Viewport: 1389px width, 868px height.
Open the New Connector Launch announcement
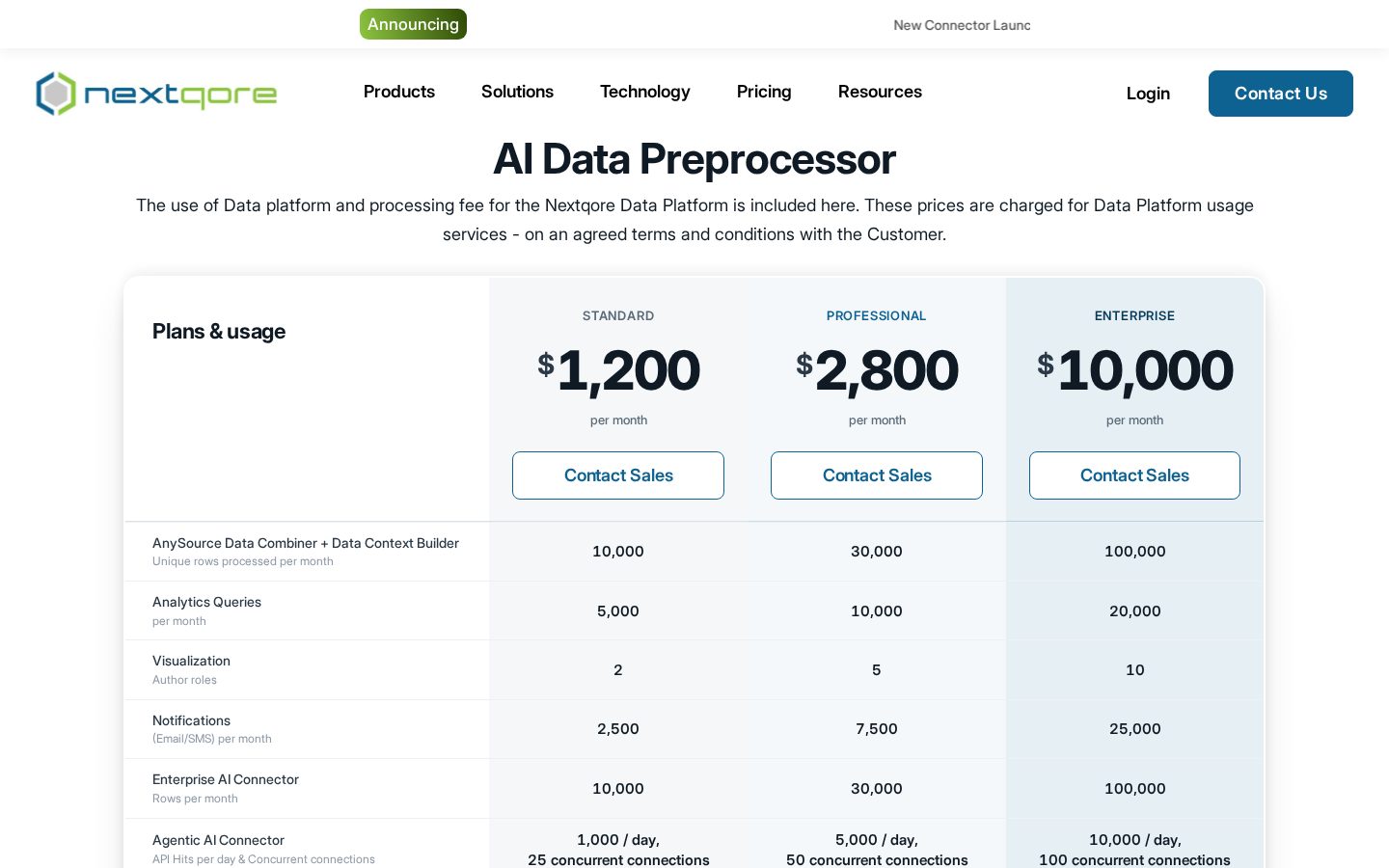(x=962, y=25)
